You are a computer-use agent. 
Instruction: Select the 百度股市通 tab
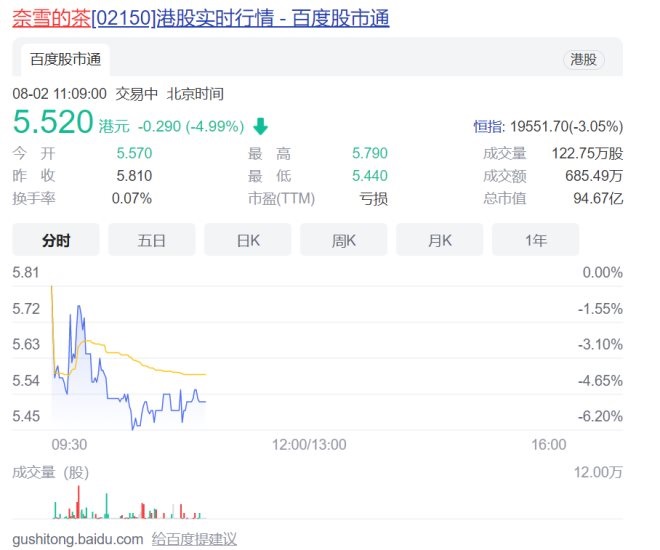(66, 60)
